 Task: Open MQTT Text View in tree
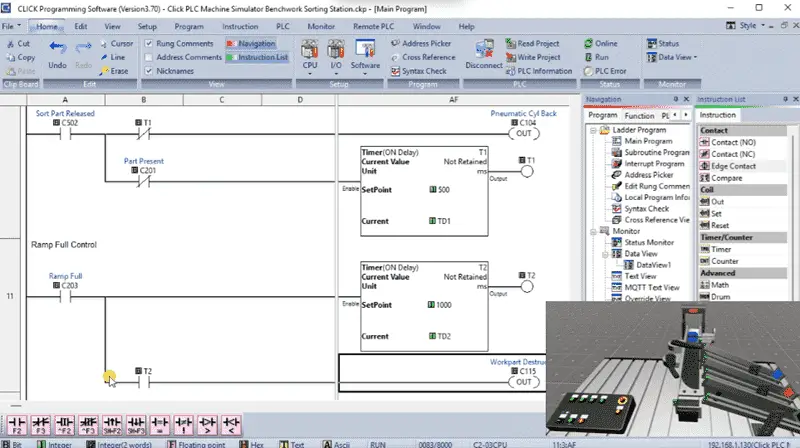pos(646,288)
